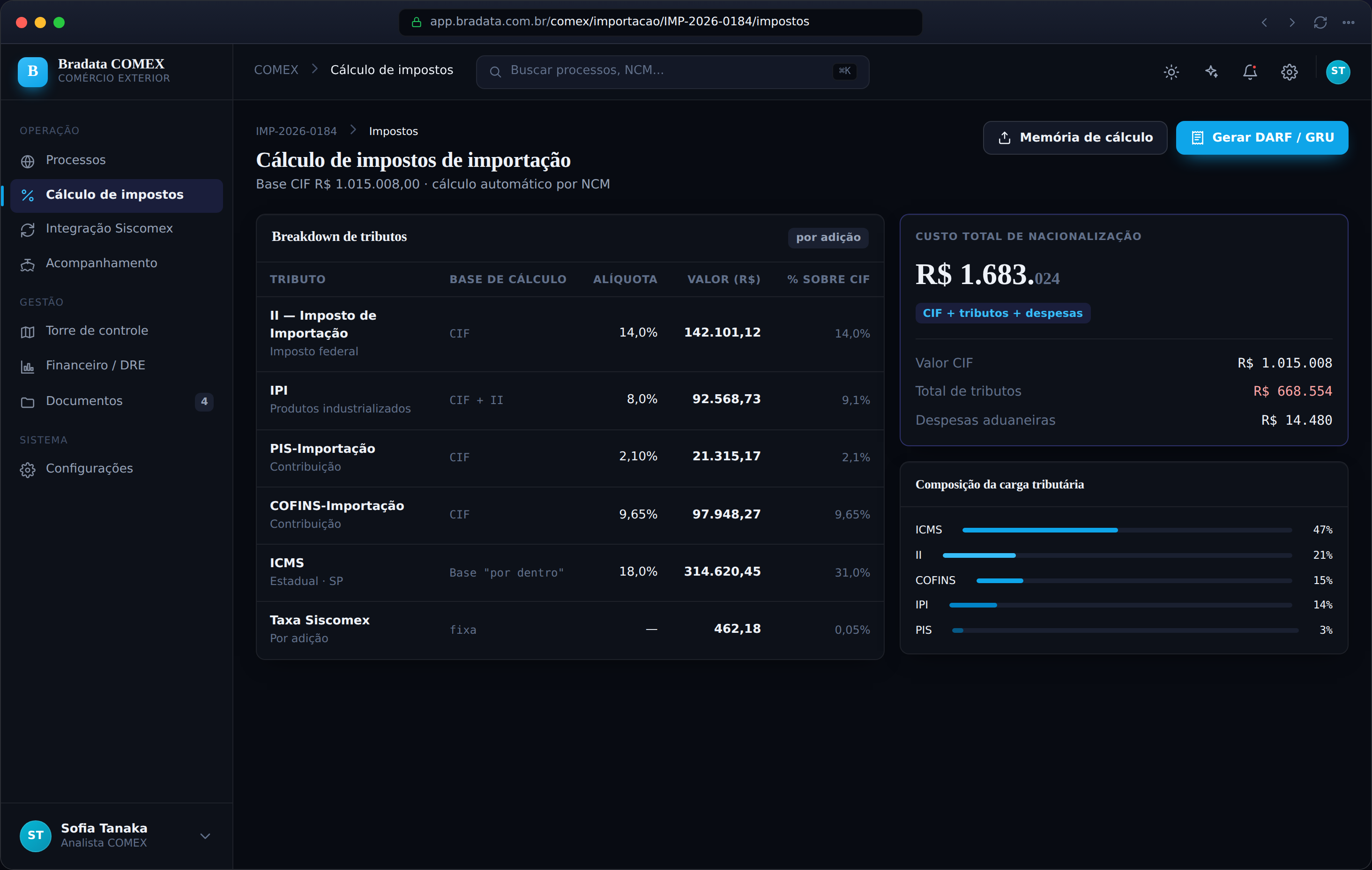1372x870 pixels.
Task: Click COFINS-Importação value 97.948,27
Action: [726, 514]
